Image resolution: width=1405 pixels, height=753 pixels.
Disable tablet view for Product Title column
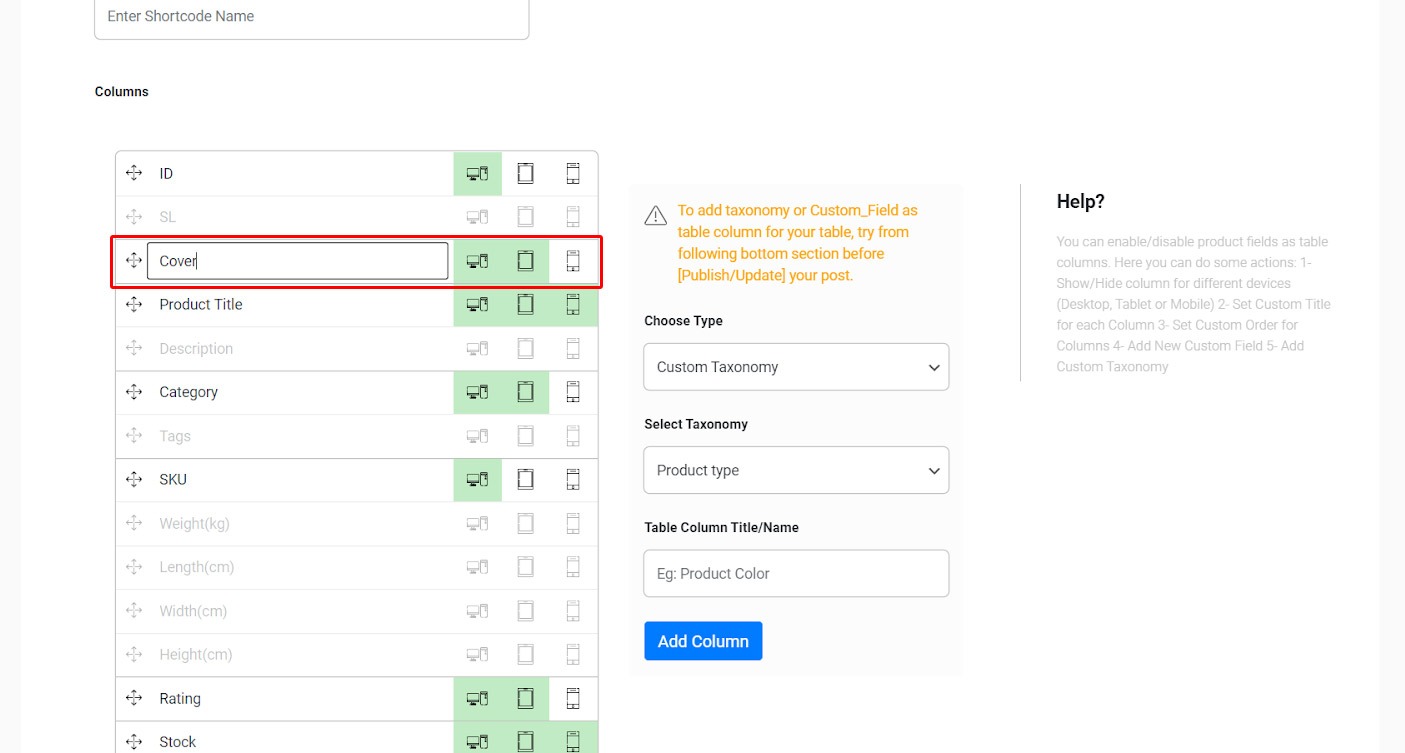pyautogui.click(x=525, y=304)
